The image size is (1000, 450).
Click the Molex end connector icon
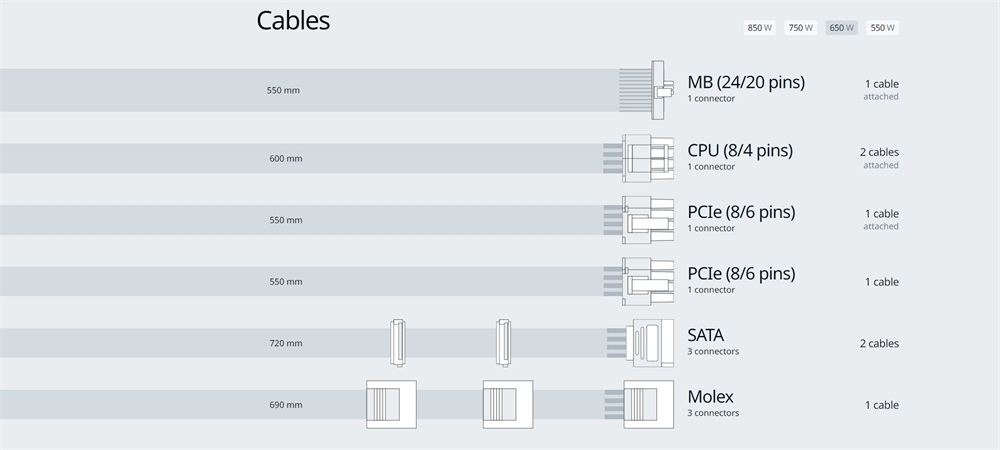pos(639,404)
